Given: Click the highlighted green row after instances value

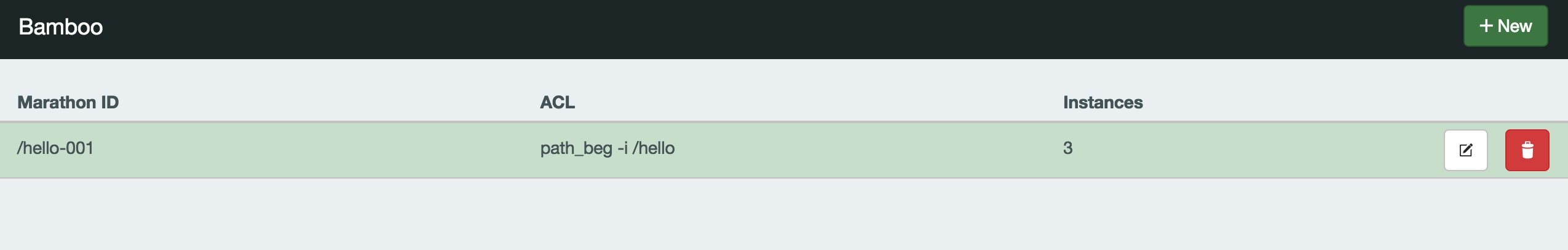Looking at the screenshot, I should tap(1230, 150).
